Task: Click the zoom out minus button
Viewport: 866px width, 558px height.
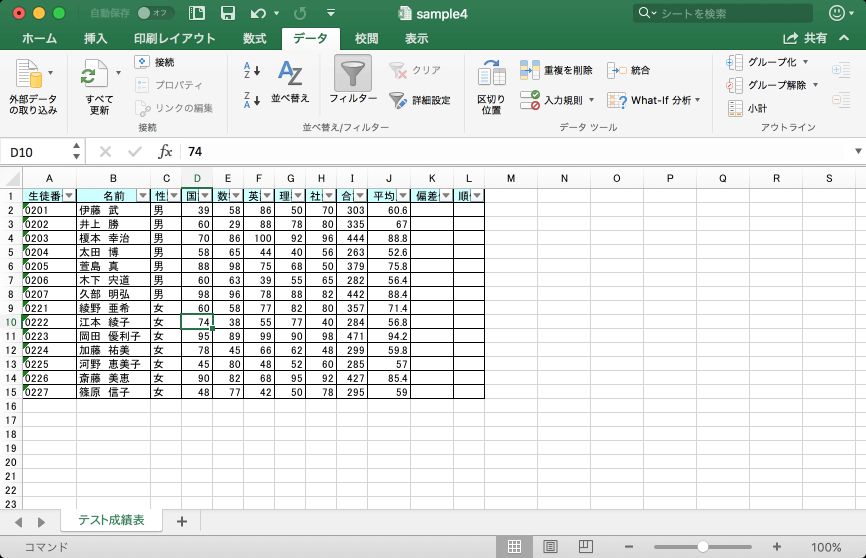Action: point(629,546)
